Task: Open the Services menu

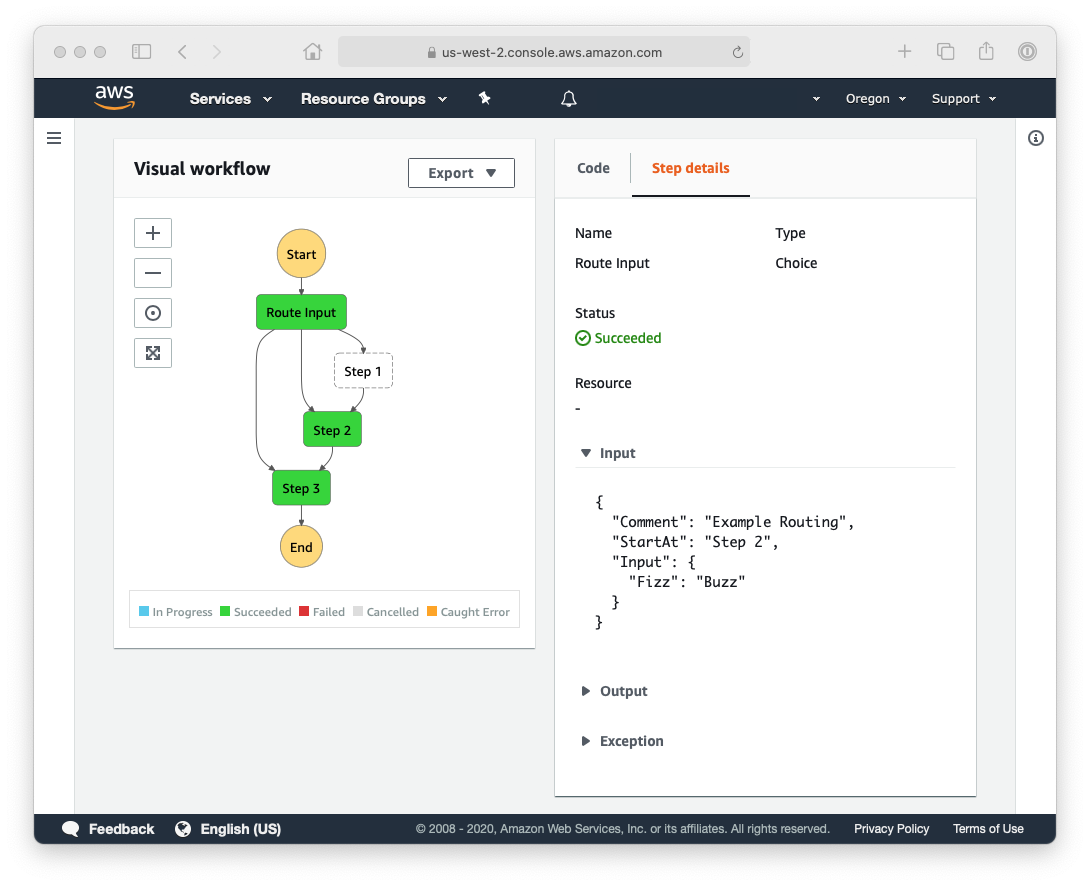Action: click(230, 99)
